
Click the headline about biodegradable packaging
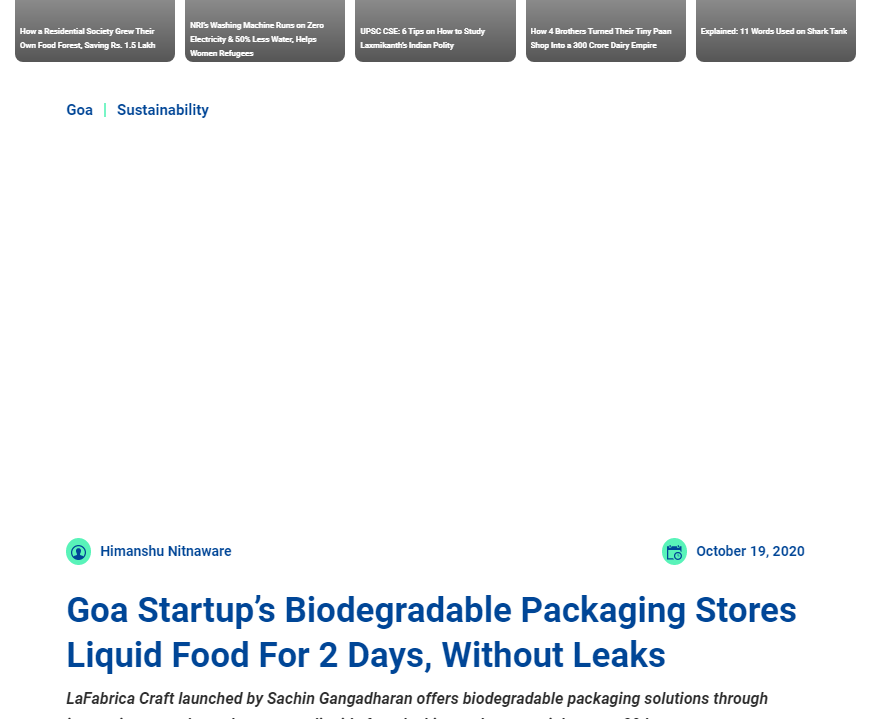pos(431,632)
